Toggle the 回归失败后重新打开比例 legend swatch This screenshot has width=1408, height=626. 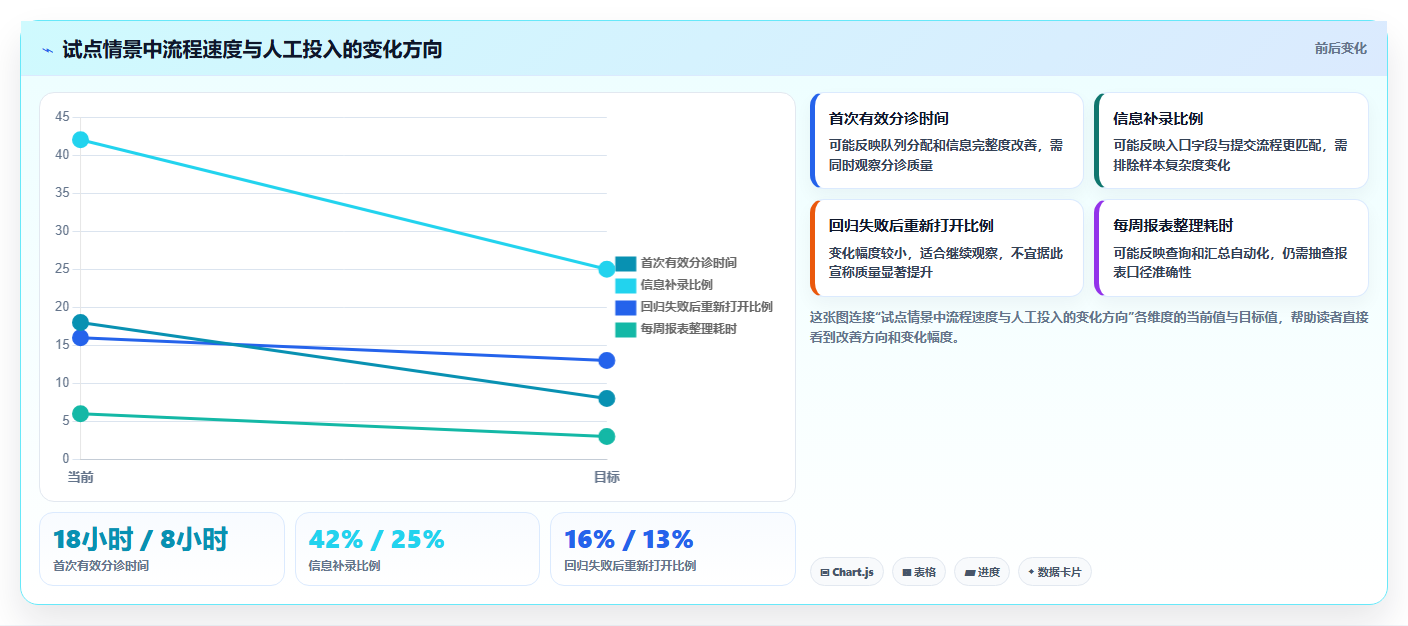(x=626, y=307)
